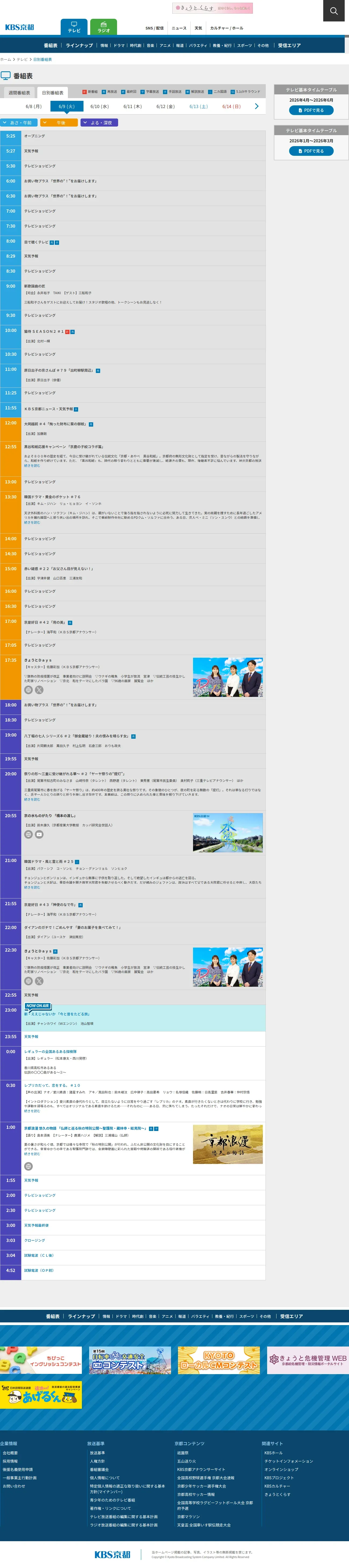Click ドラマ in the top navigation bar
The width and height of the screenshot is (349, 1568).
click(x=119, y=46)
